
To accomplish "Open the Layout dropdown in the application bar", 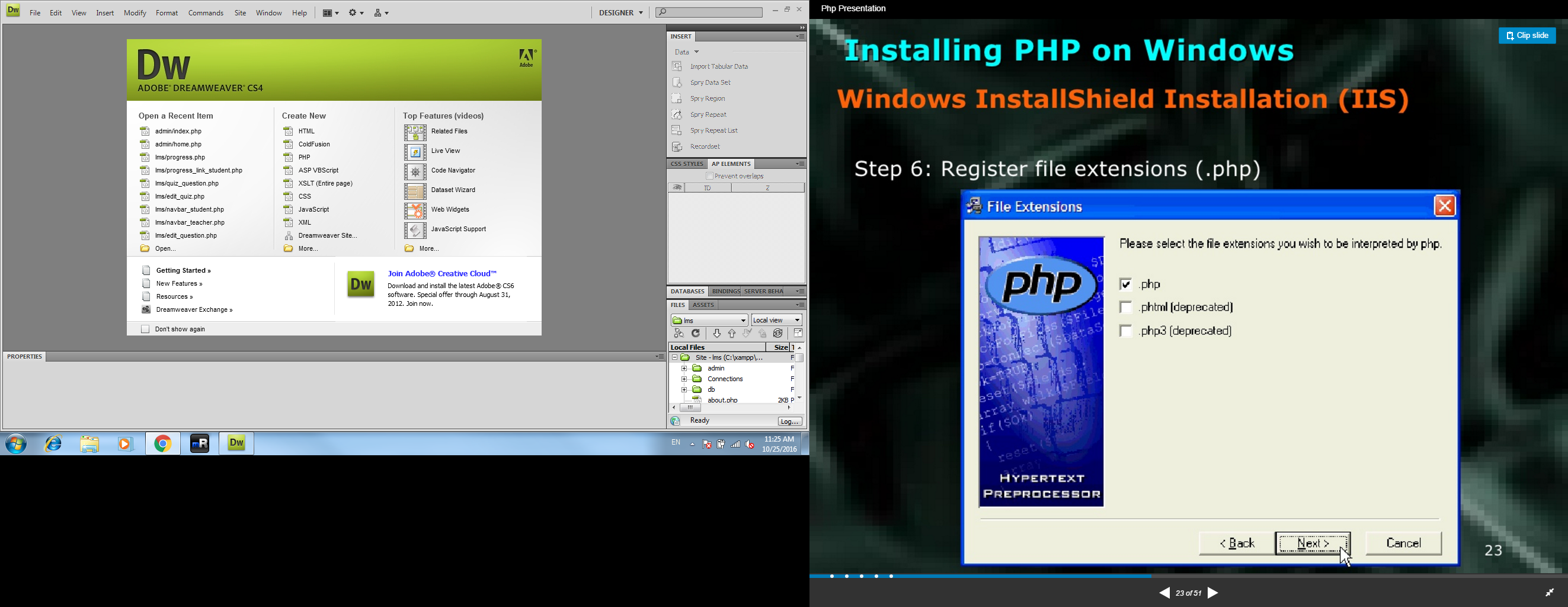I will pyautogui.click(x=331, y=13).
